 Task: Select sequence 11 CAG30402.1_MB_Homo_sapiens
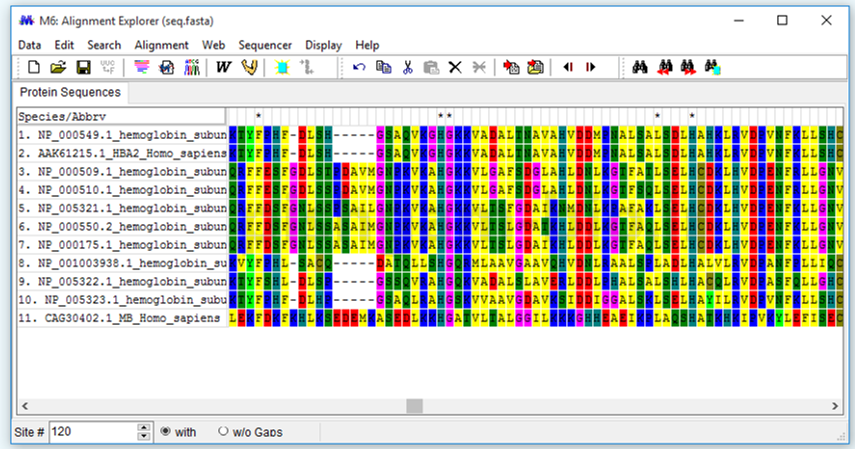[122, 318]
